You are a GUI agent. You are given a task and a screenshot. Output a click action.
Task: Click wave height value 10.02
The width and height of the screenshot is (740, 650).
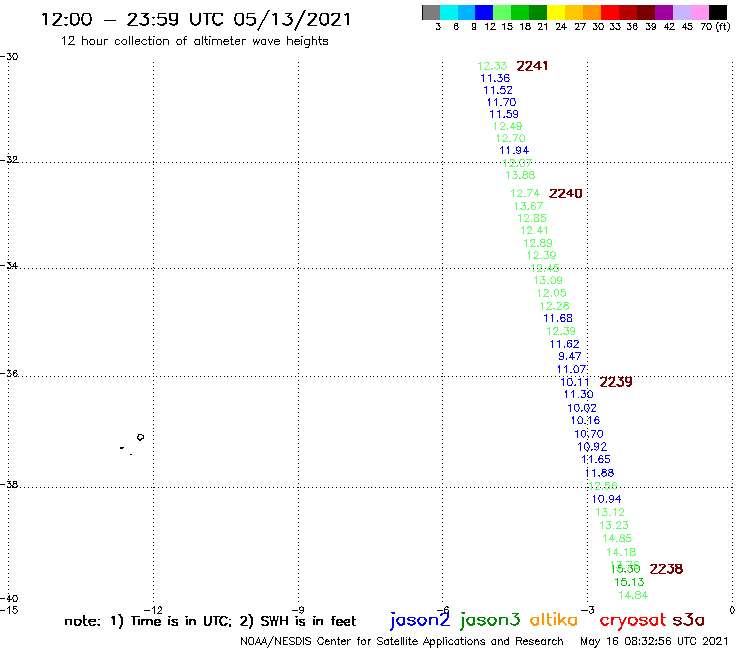pos(582,408)
